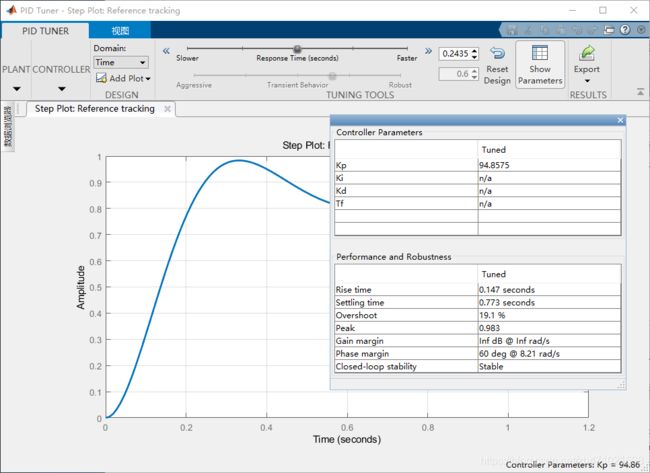Viewport: 650px width, 473px height.
Task: Click the Amplitude axis label
Action: tap(80, 287)
